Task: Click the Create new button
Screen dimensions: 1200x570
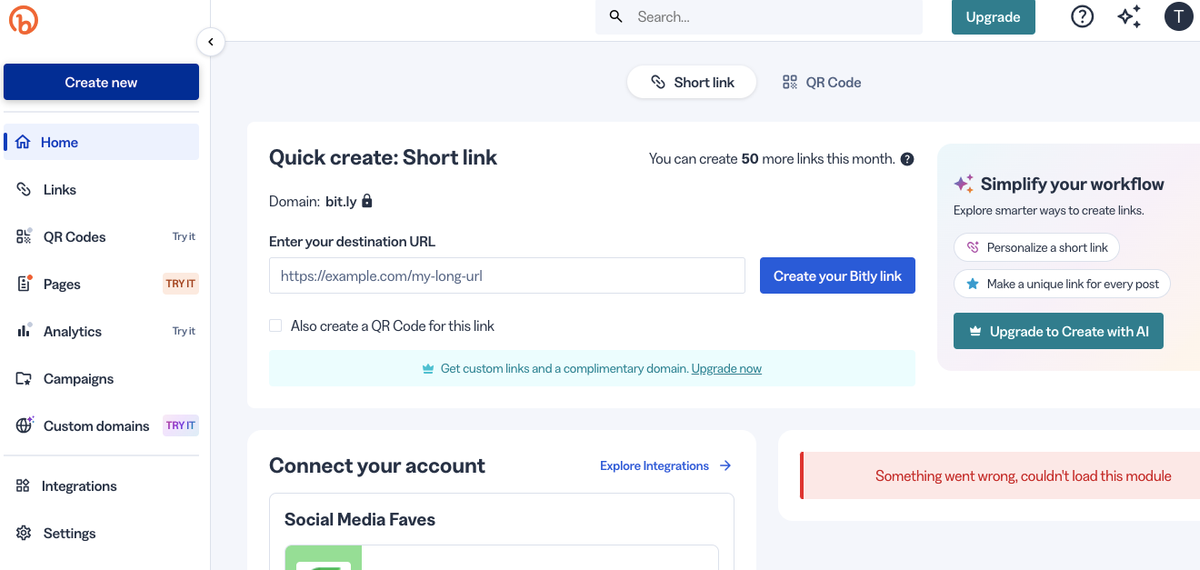Action: point(101,82)
